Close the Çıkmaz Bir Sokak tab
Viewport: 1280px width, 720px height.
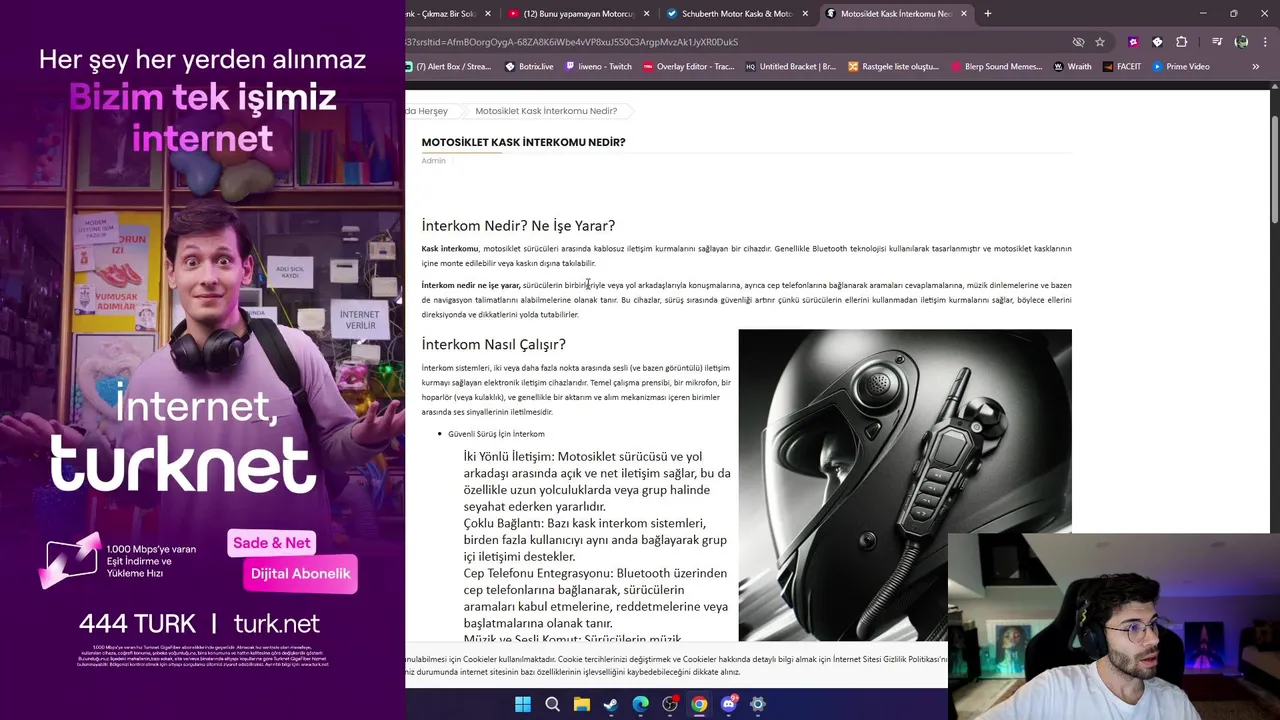tap(488, 14)
